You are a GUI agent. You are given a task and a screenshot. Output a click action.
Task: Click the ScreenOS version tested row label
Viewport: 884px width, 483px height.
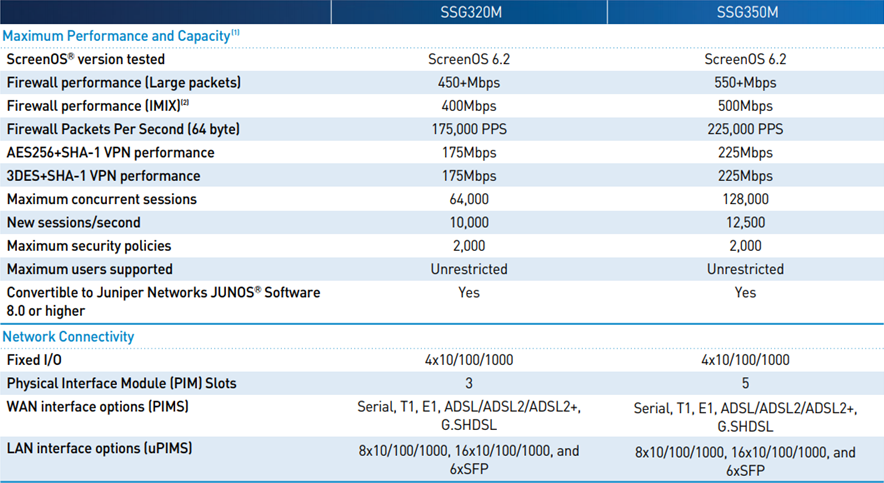[86, 59]
